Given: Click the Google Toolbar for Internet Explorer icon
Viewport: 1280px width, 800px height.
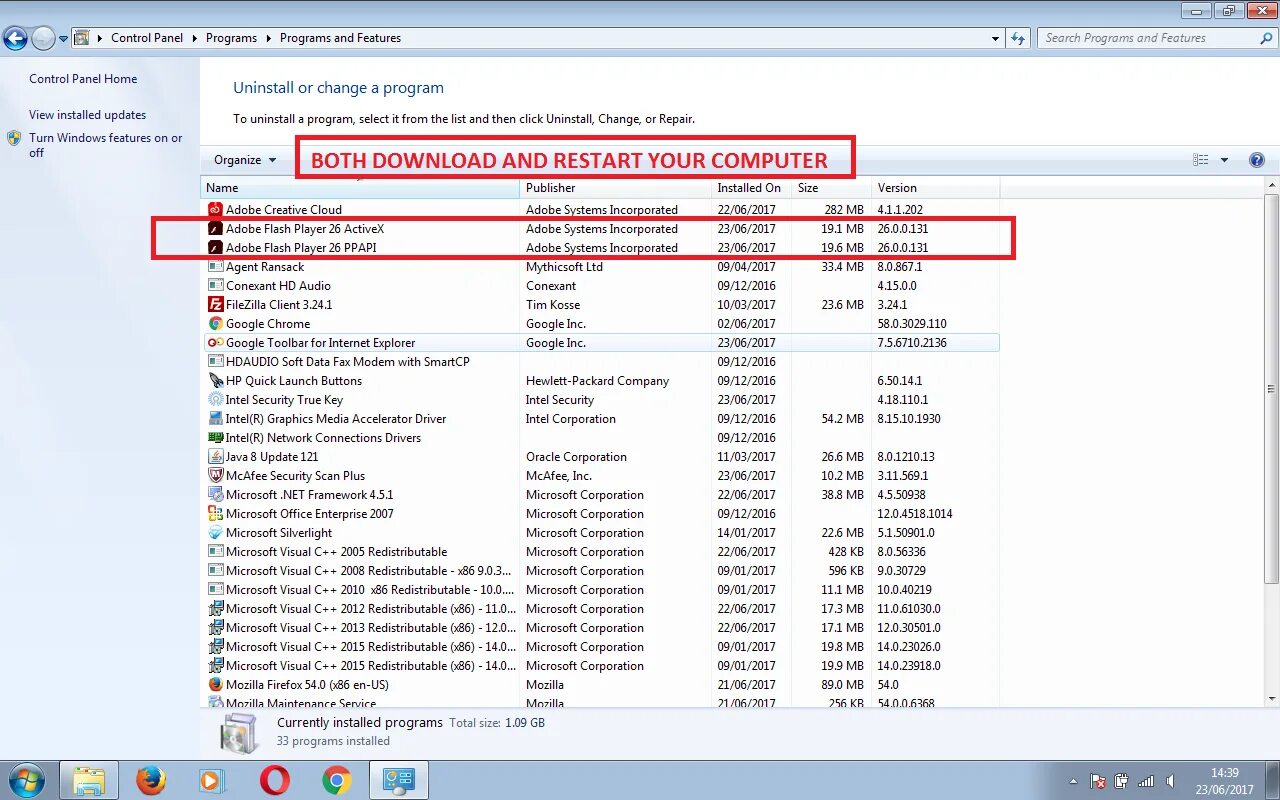Looking at the screenshot, I should pos(215,343).
